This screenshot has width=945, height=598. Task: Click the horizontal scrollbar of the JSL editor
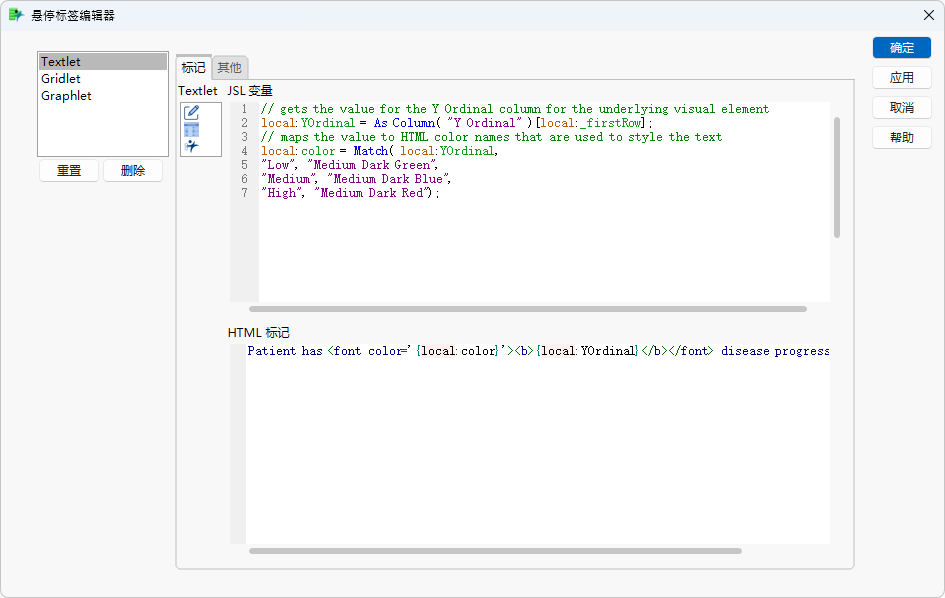(x=528, y=309)
